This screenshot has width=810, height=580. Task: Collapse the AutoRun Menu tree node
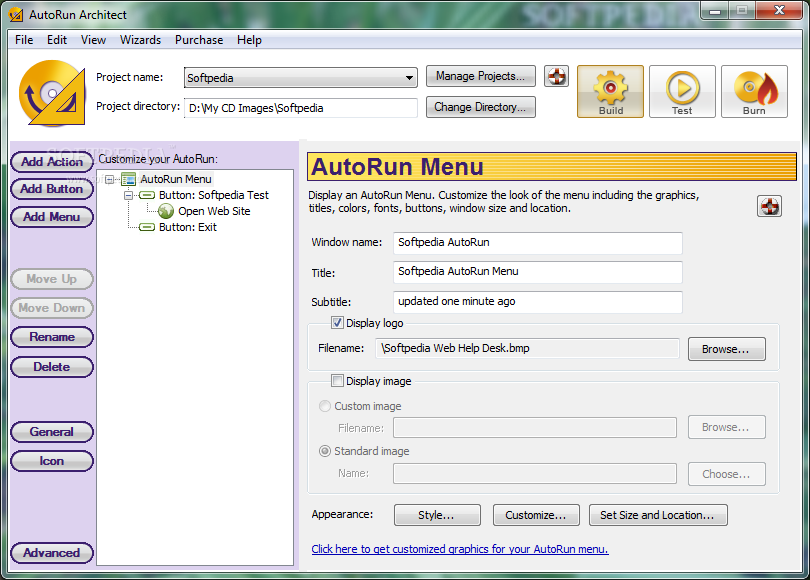coord(110,180)
